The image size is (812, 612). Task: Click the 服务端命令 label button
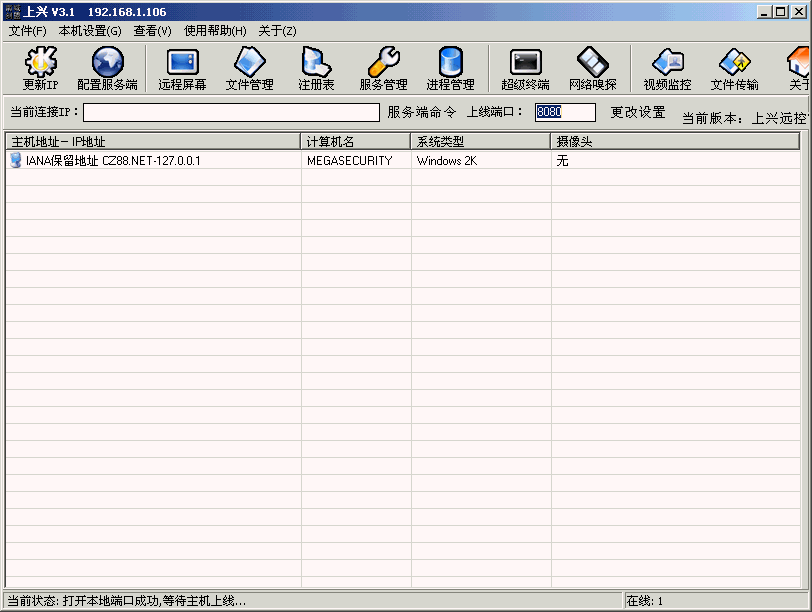click(x=422, y=113)
